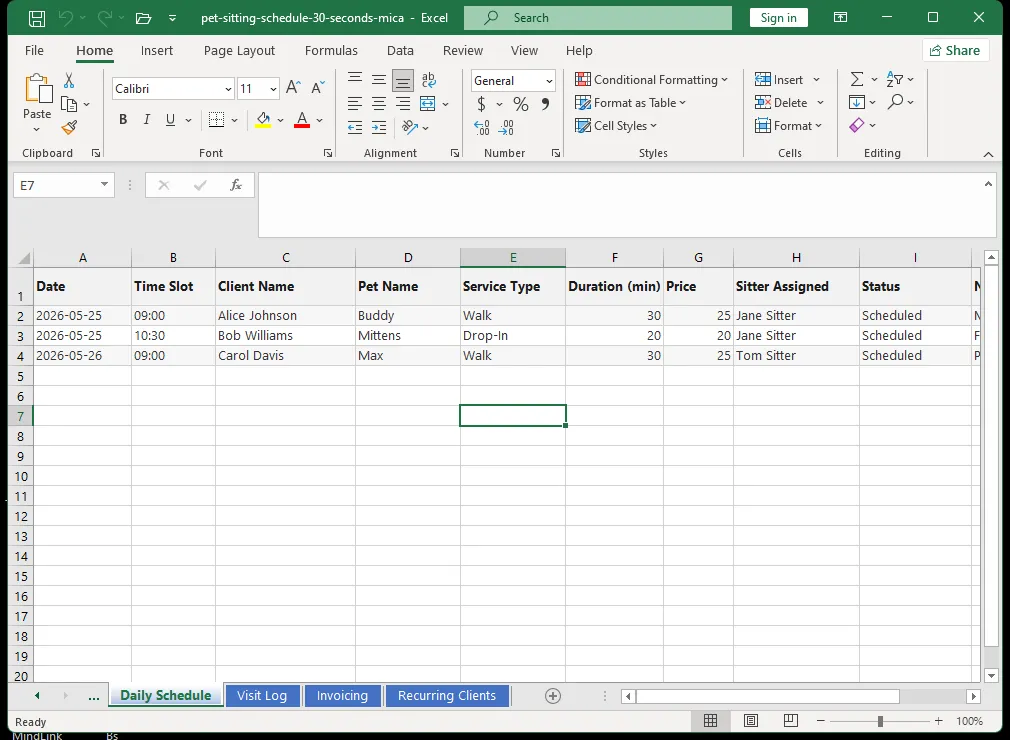
Task: Open the Calibri font name dropdown
Action: [228, 89]
